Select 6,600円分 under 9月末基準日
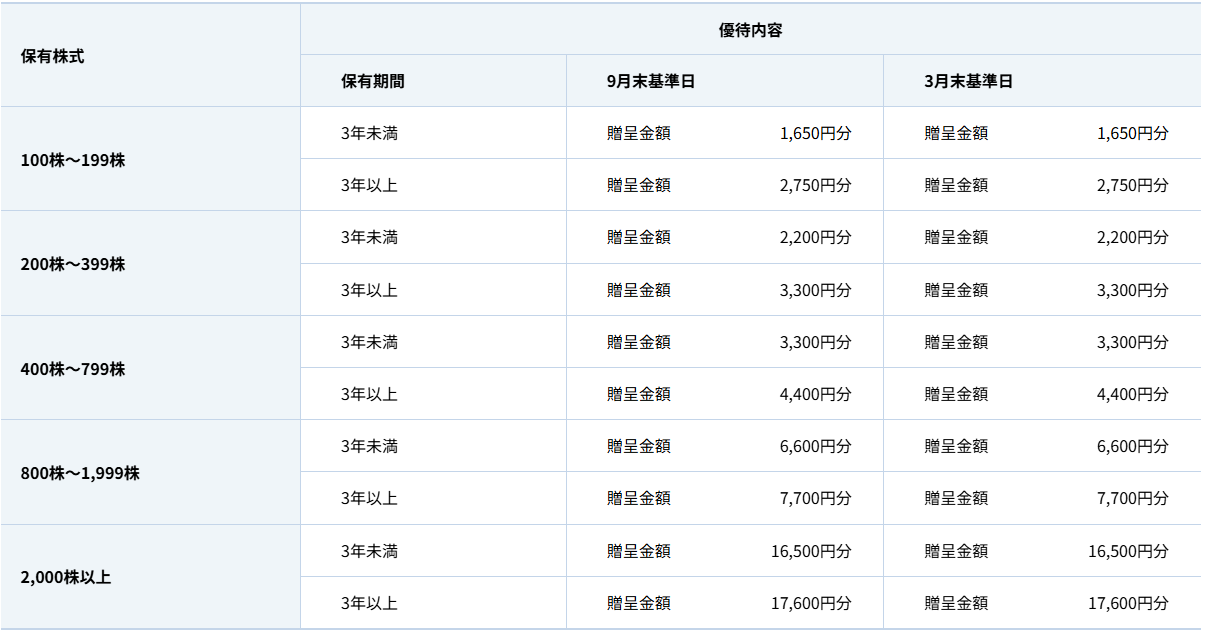1205x631 pixels. [815, 446]
